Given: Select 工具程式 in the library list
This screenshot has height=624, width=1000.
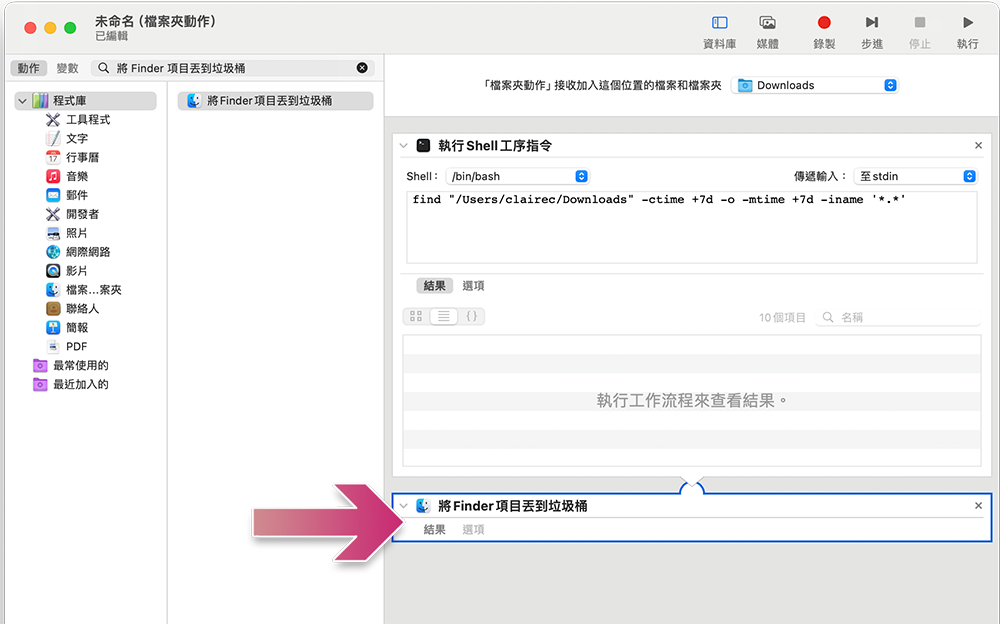Looking at the screenshot, I should (87, 120).
